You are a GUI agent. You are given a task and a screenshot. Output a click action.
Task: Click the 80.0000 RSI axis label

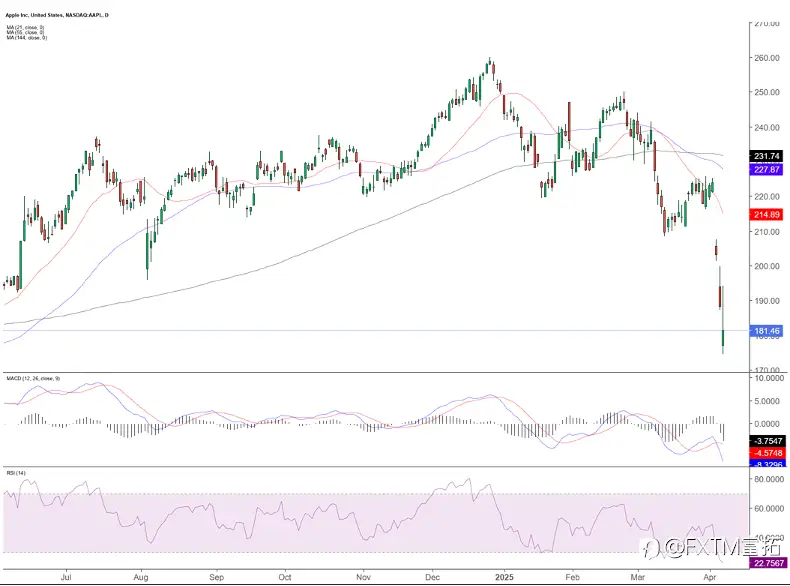pyautogui.click(x=769, y=479)
